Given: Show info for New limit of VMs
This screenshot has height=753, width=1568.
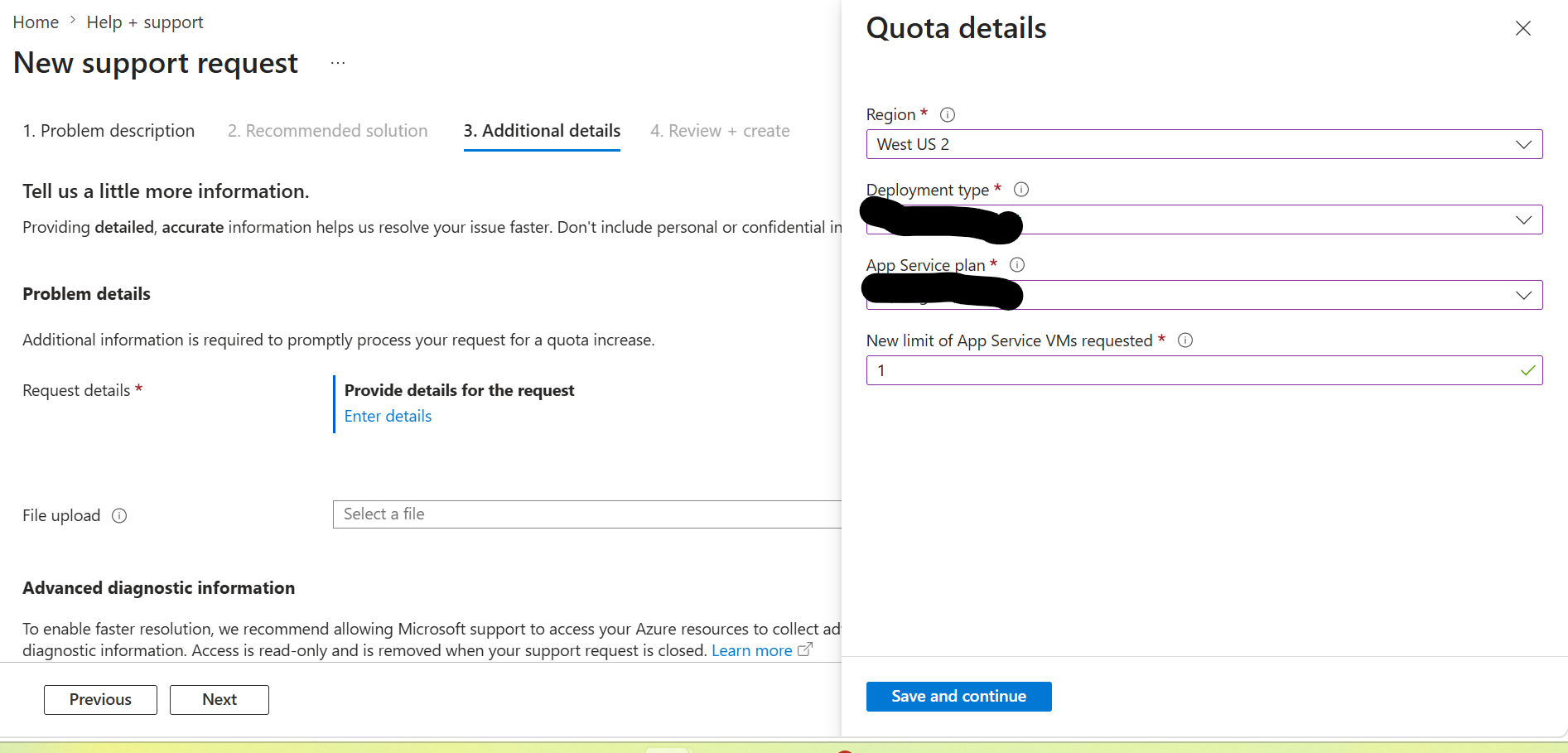Looking at the screenshot, I should pos(1185,340).
